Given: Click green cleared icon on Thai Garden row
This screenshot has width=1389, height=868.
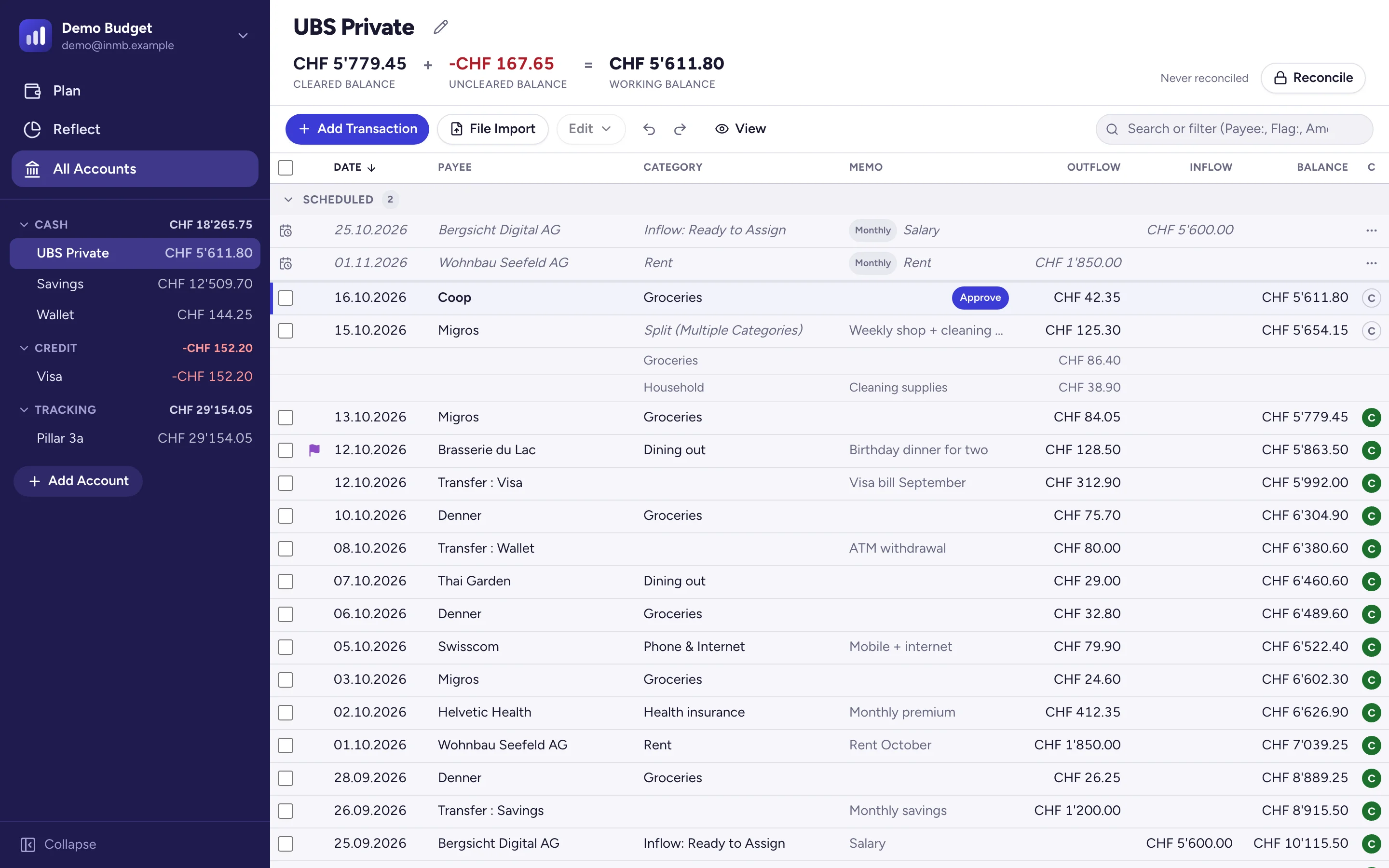Looking at the screenshot, I should pos(1371,582).
